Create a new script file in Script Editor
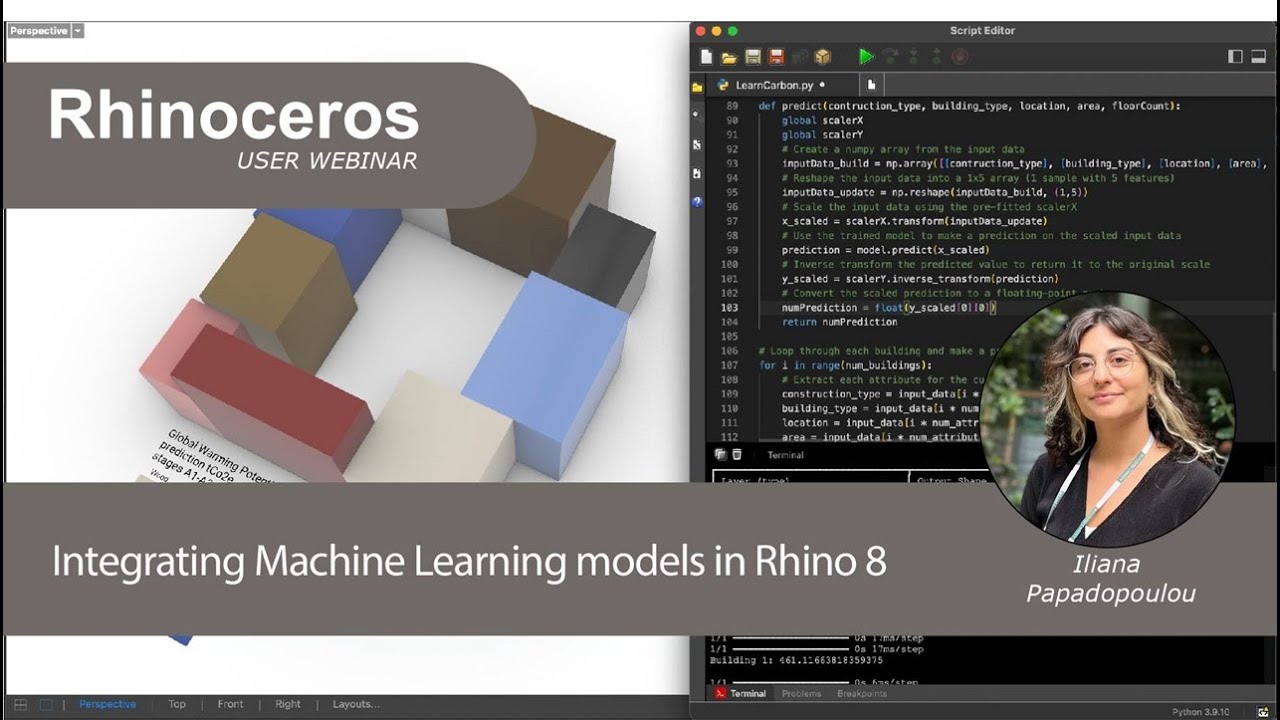This screenshot has width=1280, height=720. click(707, 57)
